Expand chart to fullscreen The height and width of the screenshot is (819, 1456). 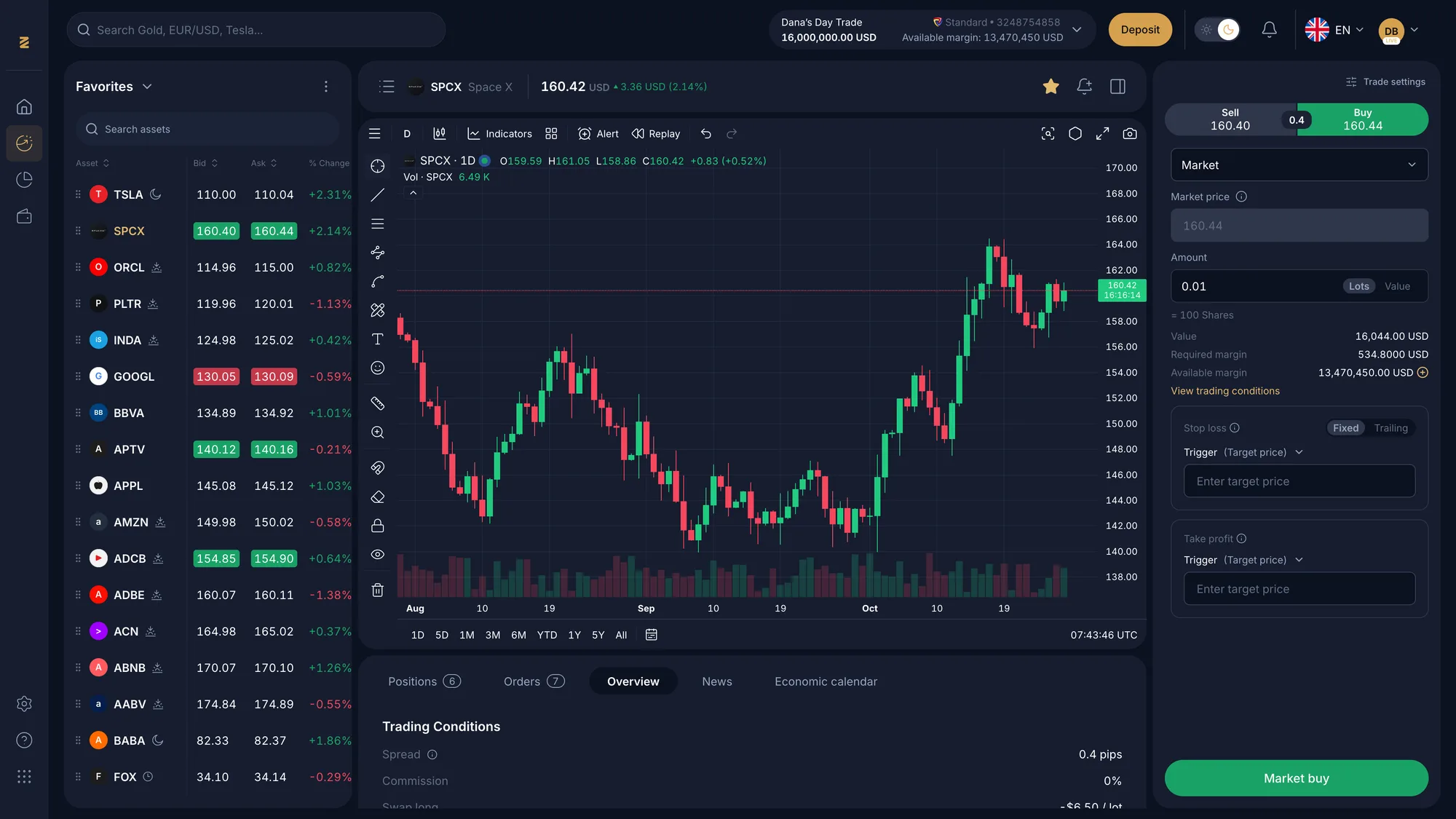[1102, 134]
